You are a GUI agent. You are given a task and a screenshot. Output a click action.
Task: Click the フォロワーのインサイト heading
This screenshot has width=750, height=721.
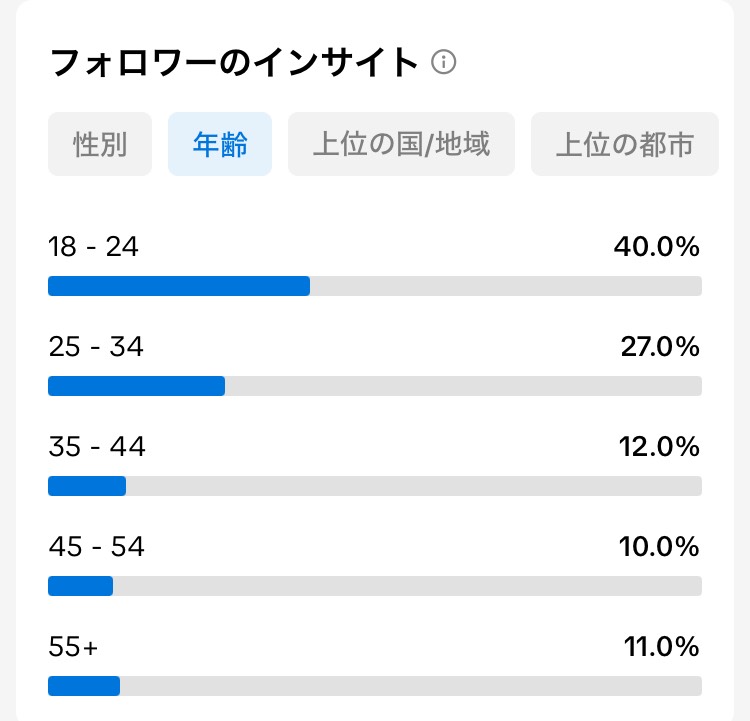[x=234, y=63]
